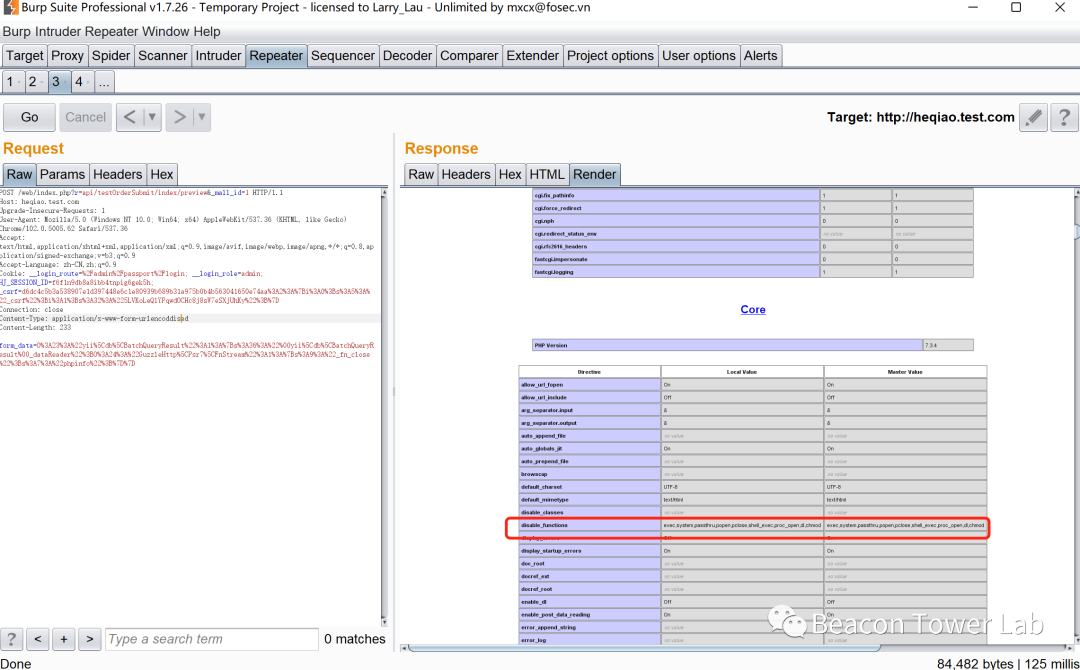The image size is (1080, 670).
Task: Switch to the Scanner tab
Action: 163,56
